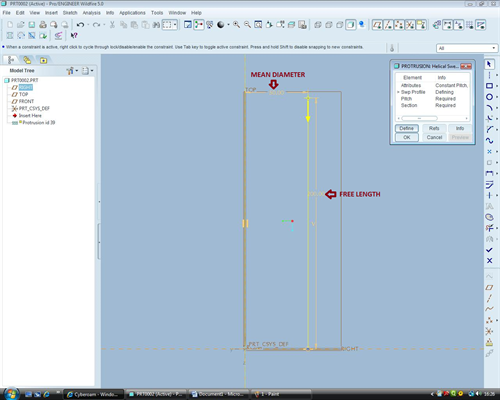Quit the sketch with the X icon
500x400 pixels.
coord(489,260)
